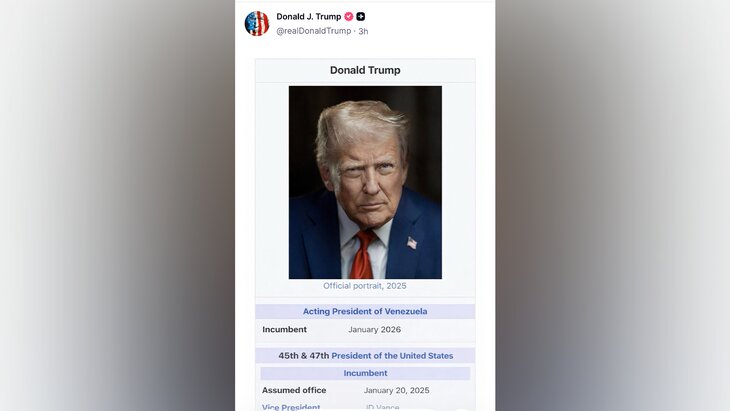Click the bold Incumbent label beside January 2026
The height and width of the screenshot is (411, 730).
click(284, 330)
